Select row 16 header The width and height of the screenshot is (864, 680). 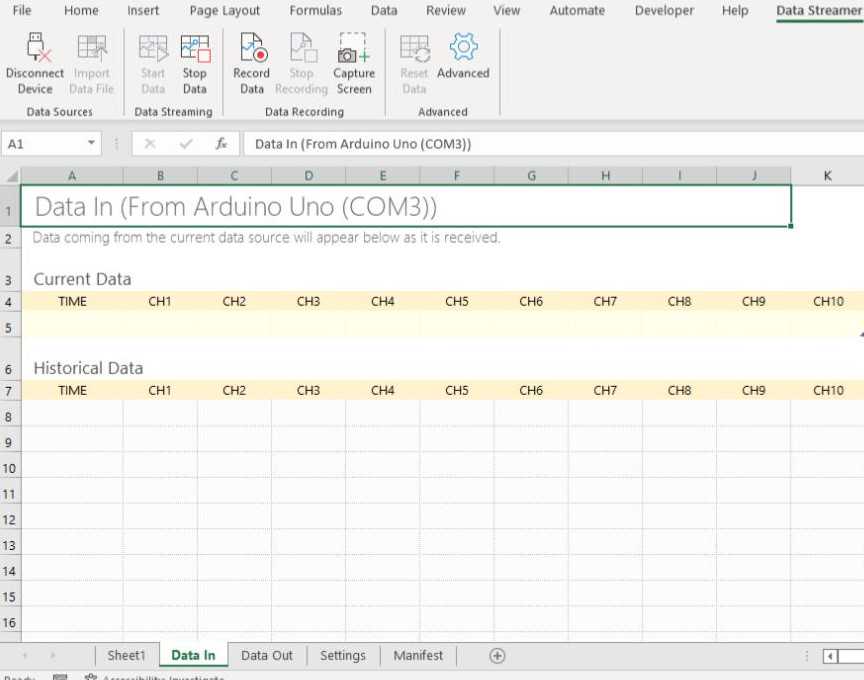(9, 623)
